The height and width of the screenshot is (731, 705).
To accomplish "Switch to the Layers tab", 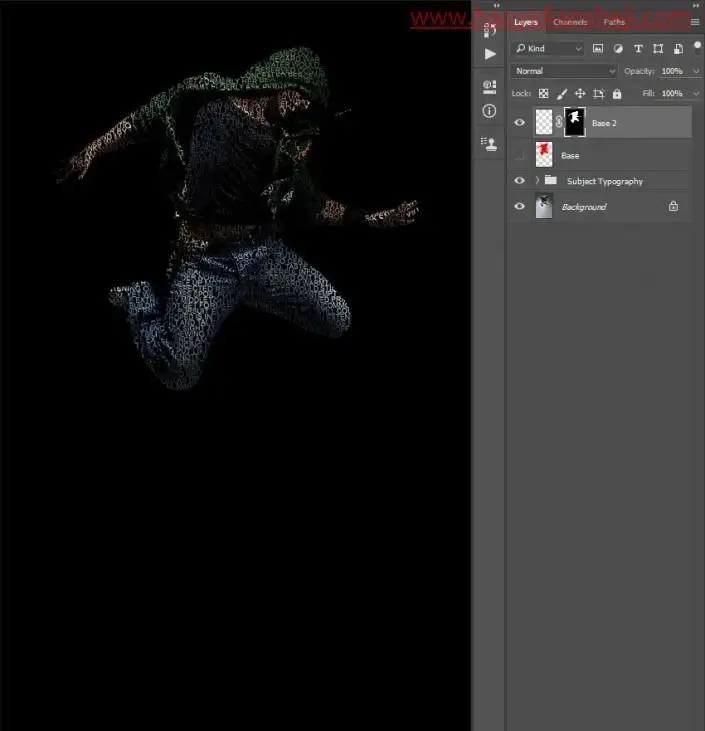I will click(525, 22).
